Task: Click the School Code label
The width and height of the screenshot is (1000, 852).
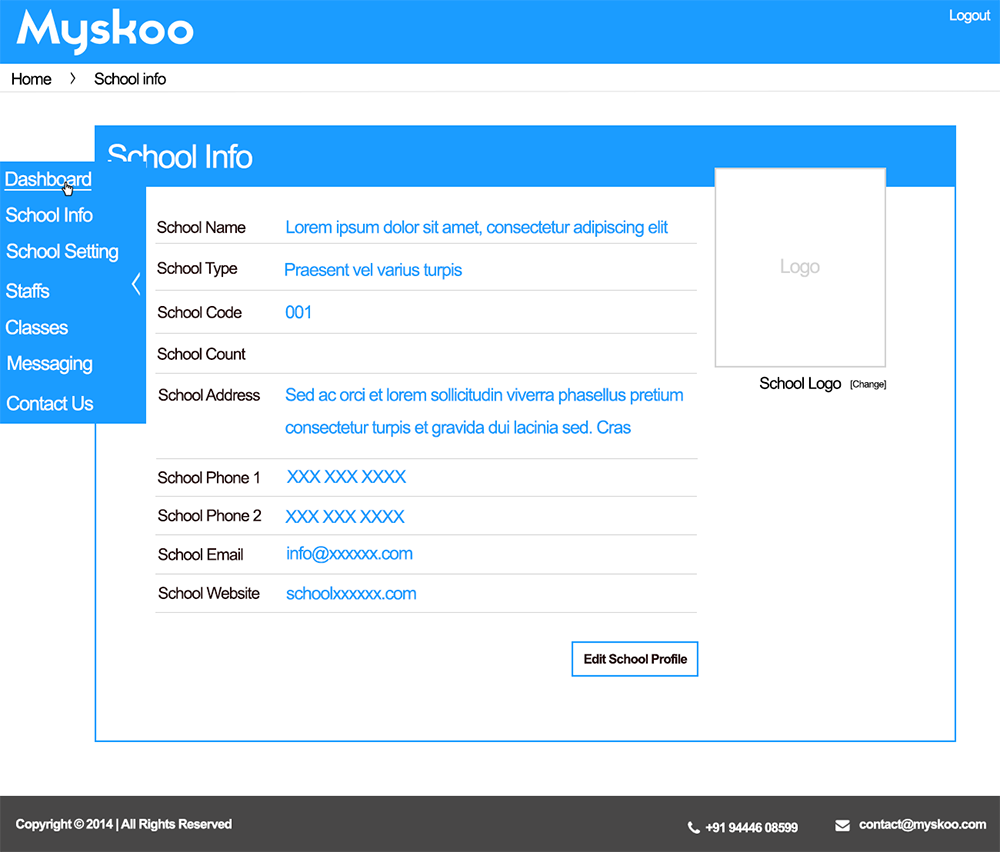Action: [200, 312]
